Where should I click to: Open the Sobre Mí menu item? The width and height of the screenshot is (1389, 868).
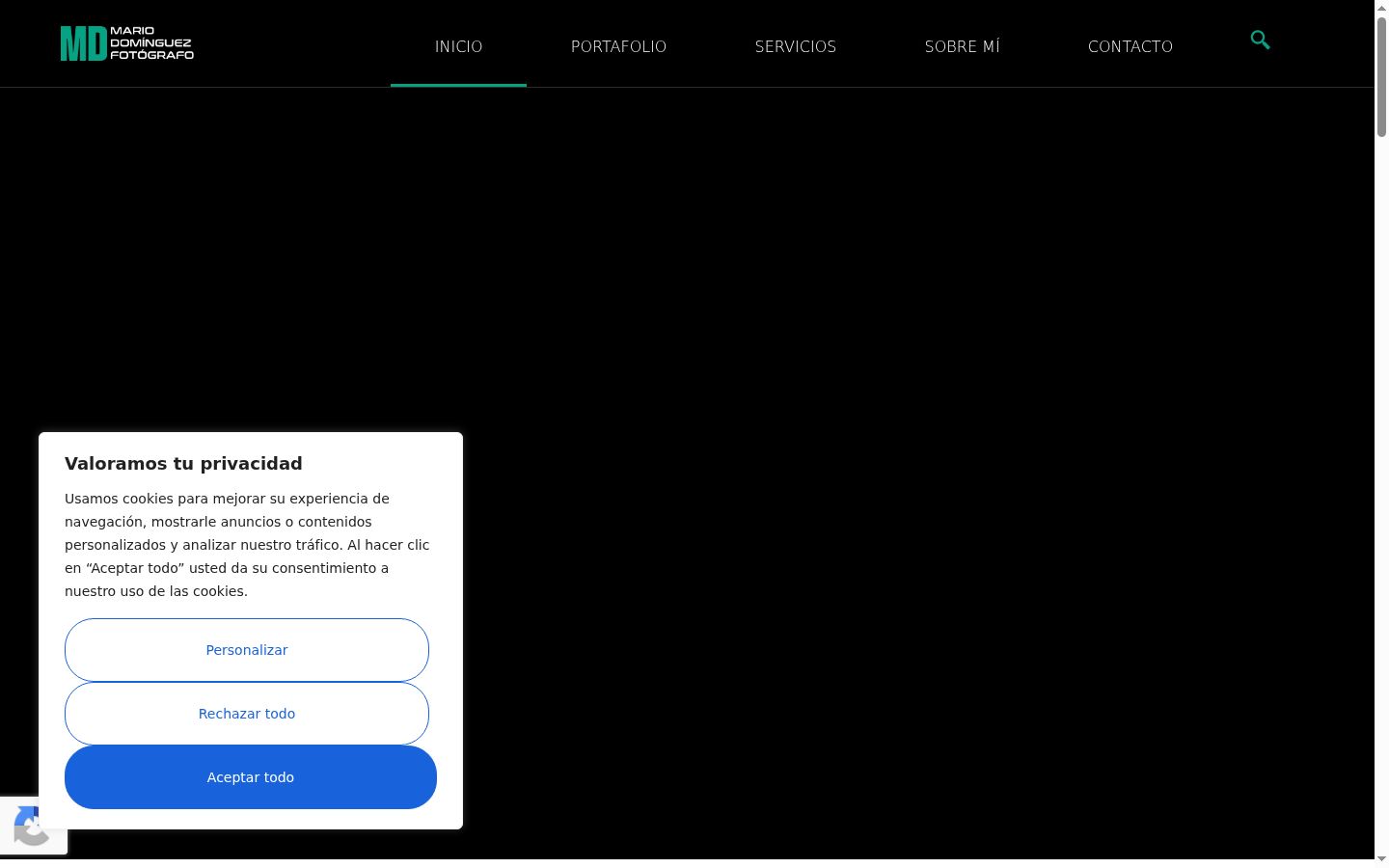963,46
